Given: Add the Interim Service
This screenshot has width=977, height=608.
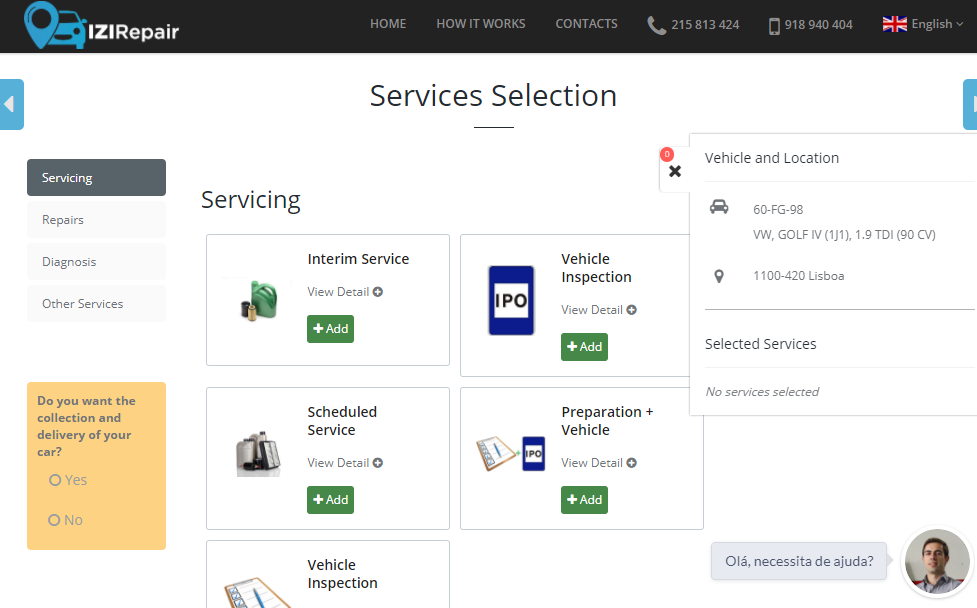Looking at the screenshot, I should point(330,329).
